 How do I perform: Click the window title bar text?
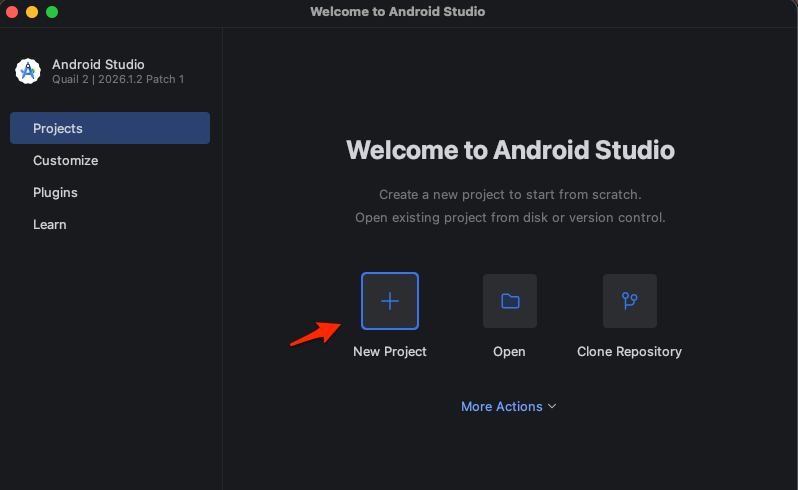(397, 12)
